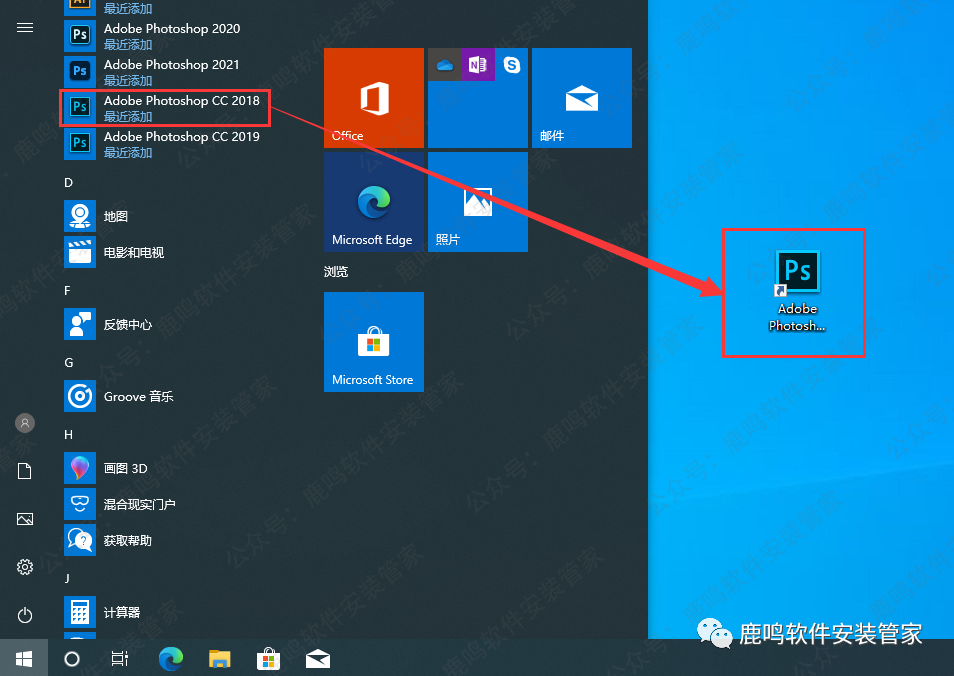Image resolution: width=954 pixels, height=676 pixels.
Task: Launch the Microsoft Edge tile
Action: point(374,202)
